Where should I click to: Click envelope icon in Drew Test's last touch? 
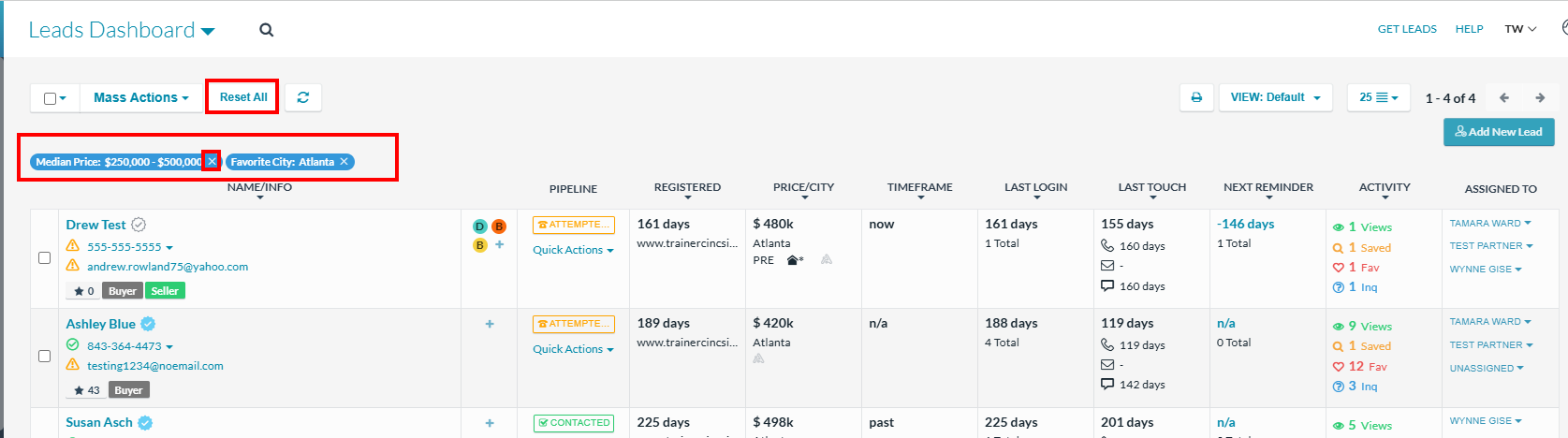[1107, 266]
